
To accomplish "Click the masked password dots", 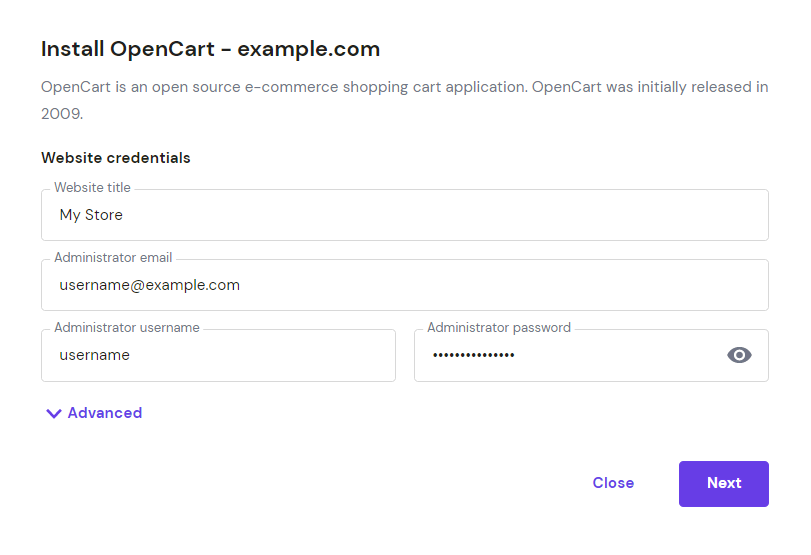I will click(x=474, y=355).
